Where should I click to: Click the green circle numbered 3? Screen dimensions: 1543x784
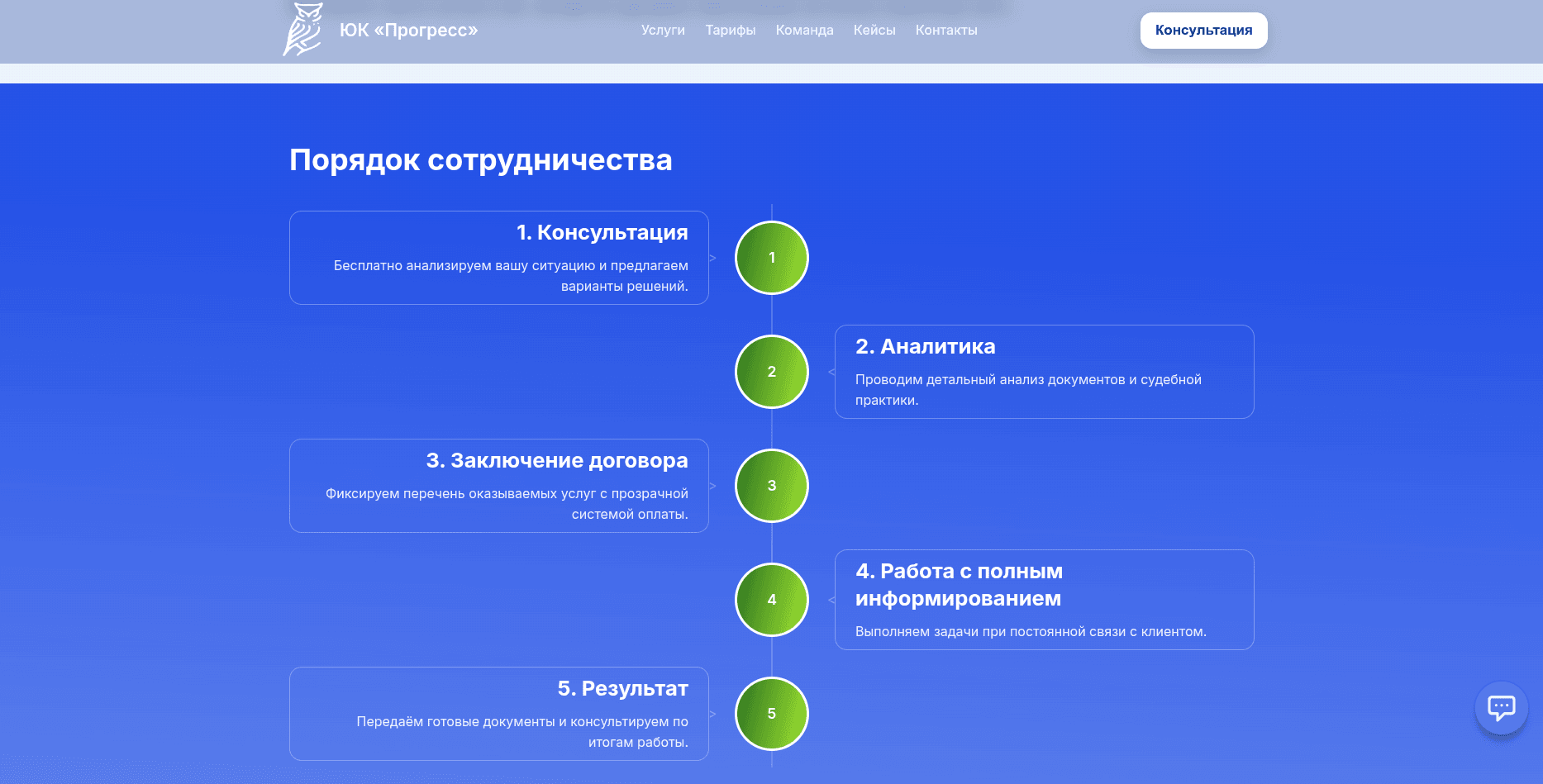771,486
